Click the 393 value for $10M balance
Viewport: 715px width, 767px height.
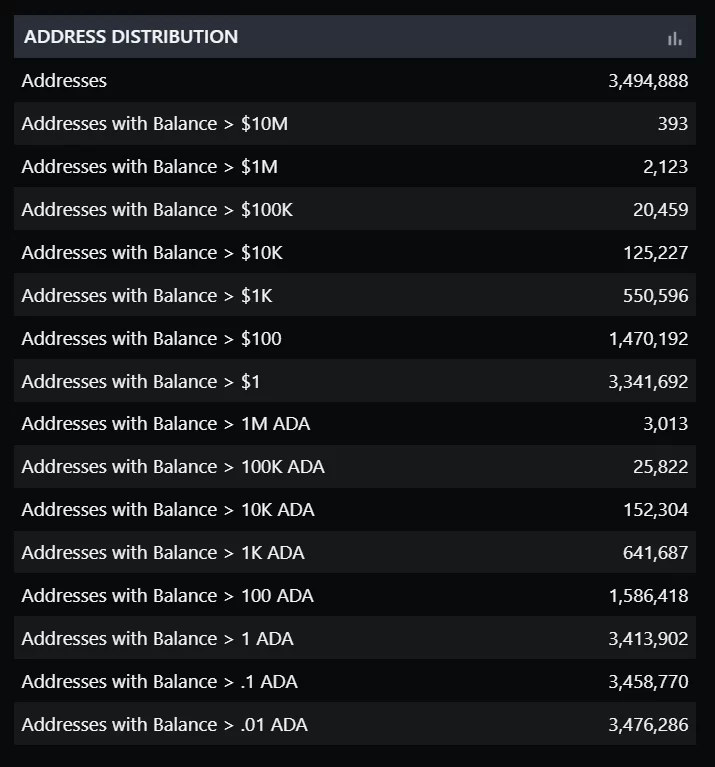pyautogui.click(x=673, y=124)
